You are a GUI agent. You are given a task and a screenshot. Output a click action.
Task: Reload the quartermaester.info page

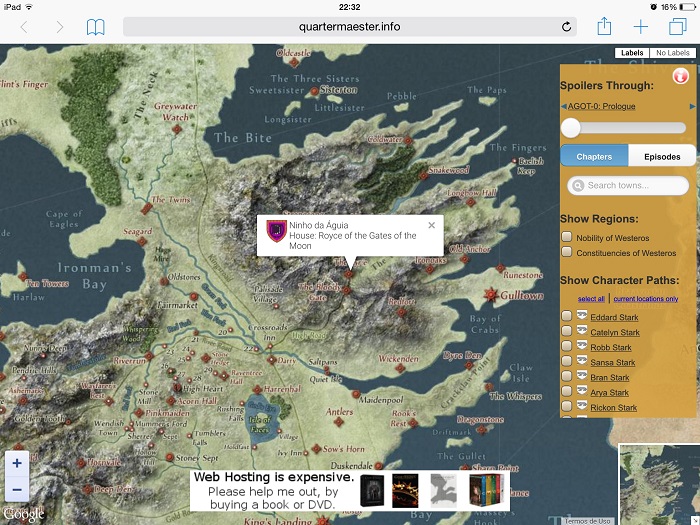pos(566,27)
